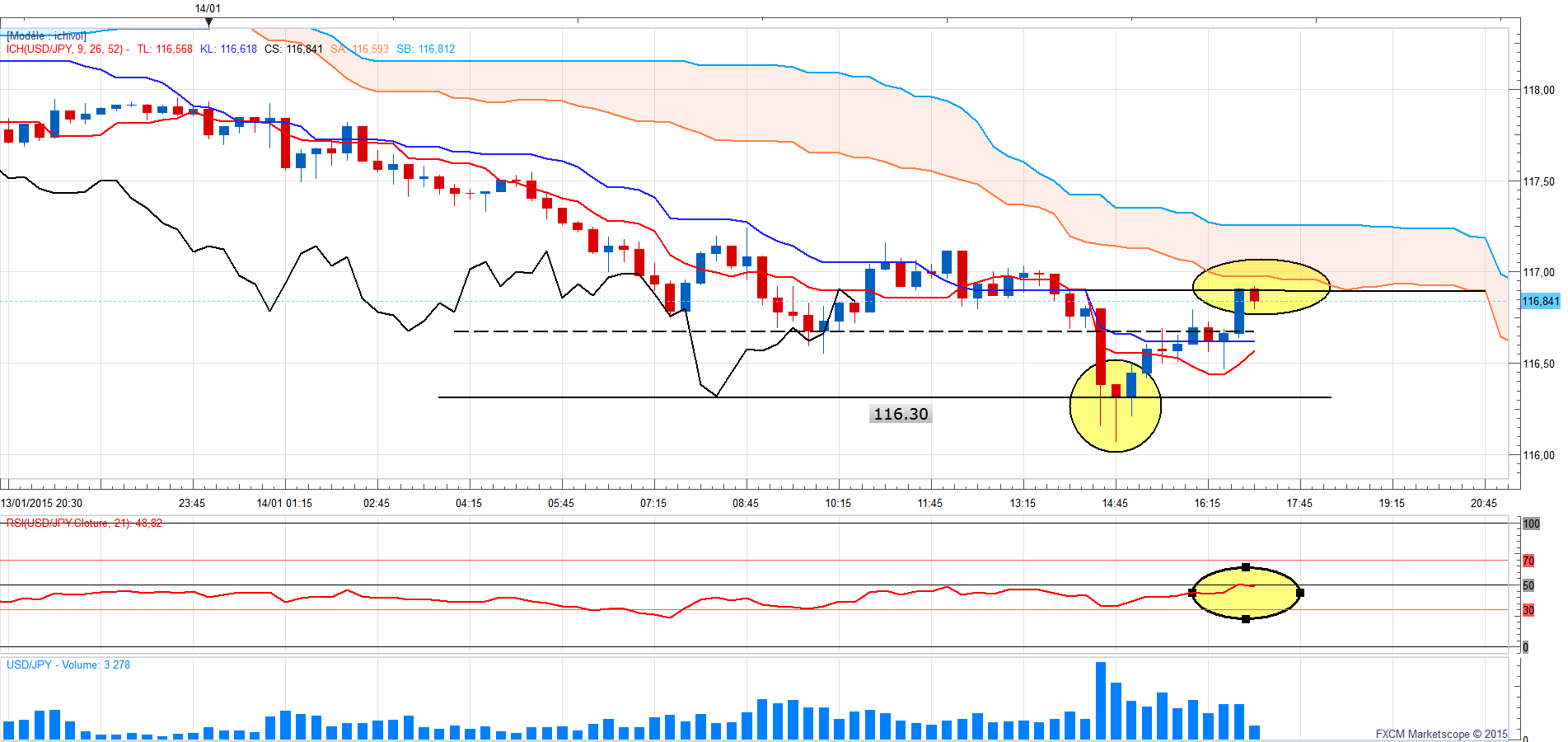Click the 14/01 date marker triangle
1568x742 pixels.
coord(208,22)
